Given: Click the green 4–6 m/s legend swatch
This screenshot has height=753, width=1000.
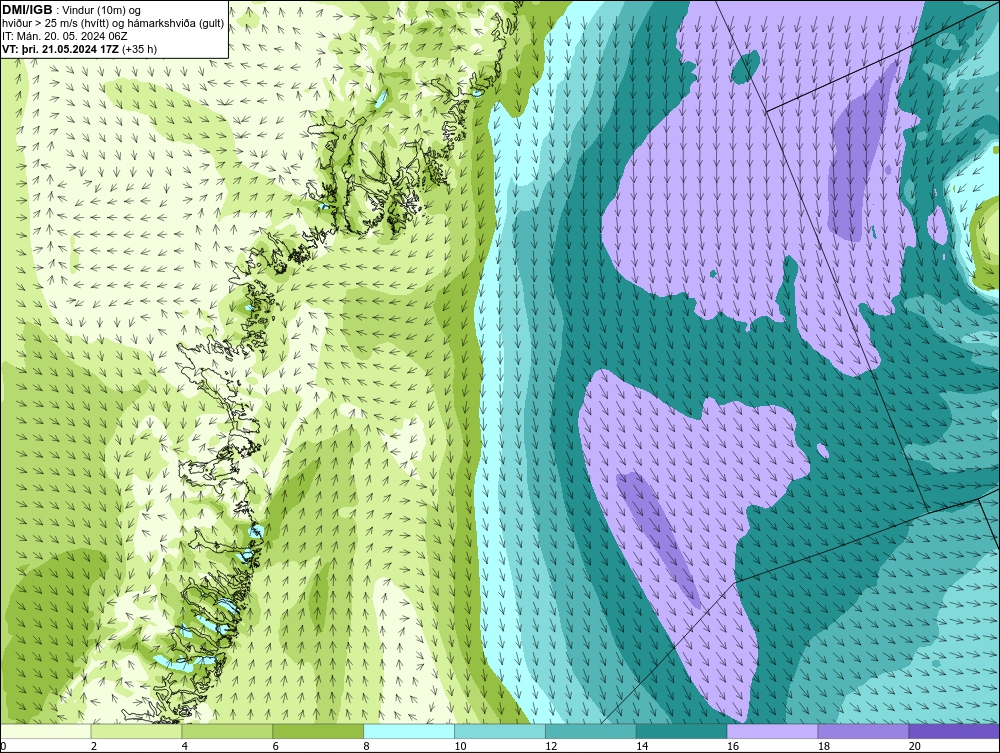Looking at the screenshot, I should point(227,731).
